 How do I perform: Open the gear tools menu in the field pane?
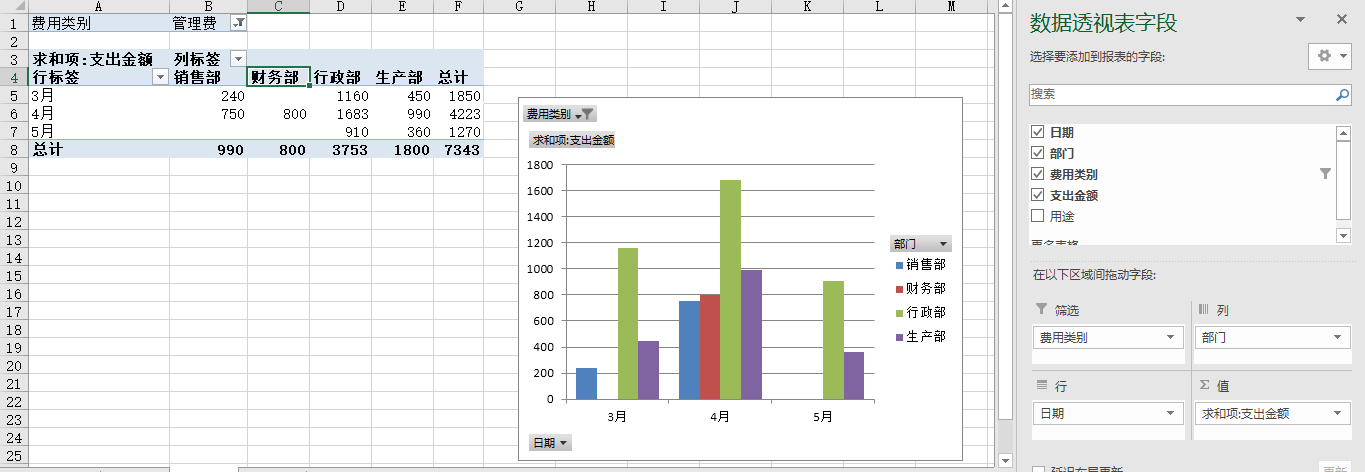[1330, 56]
